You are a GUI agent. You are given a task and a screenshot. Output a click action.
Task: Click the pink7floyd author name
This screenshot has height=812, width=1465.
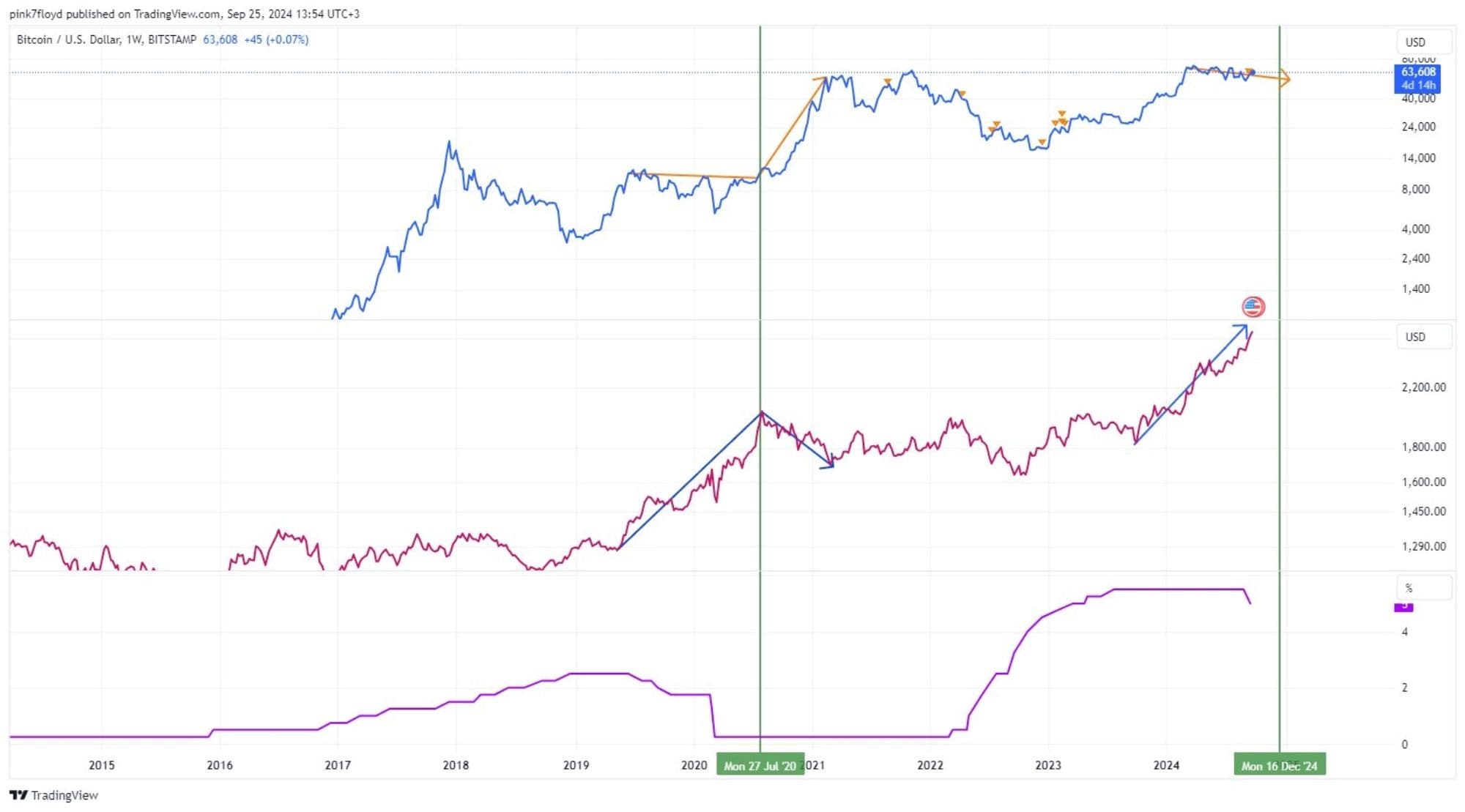click(36, 14)
